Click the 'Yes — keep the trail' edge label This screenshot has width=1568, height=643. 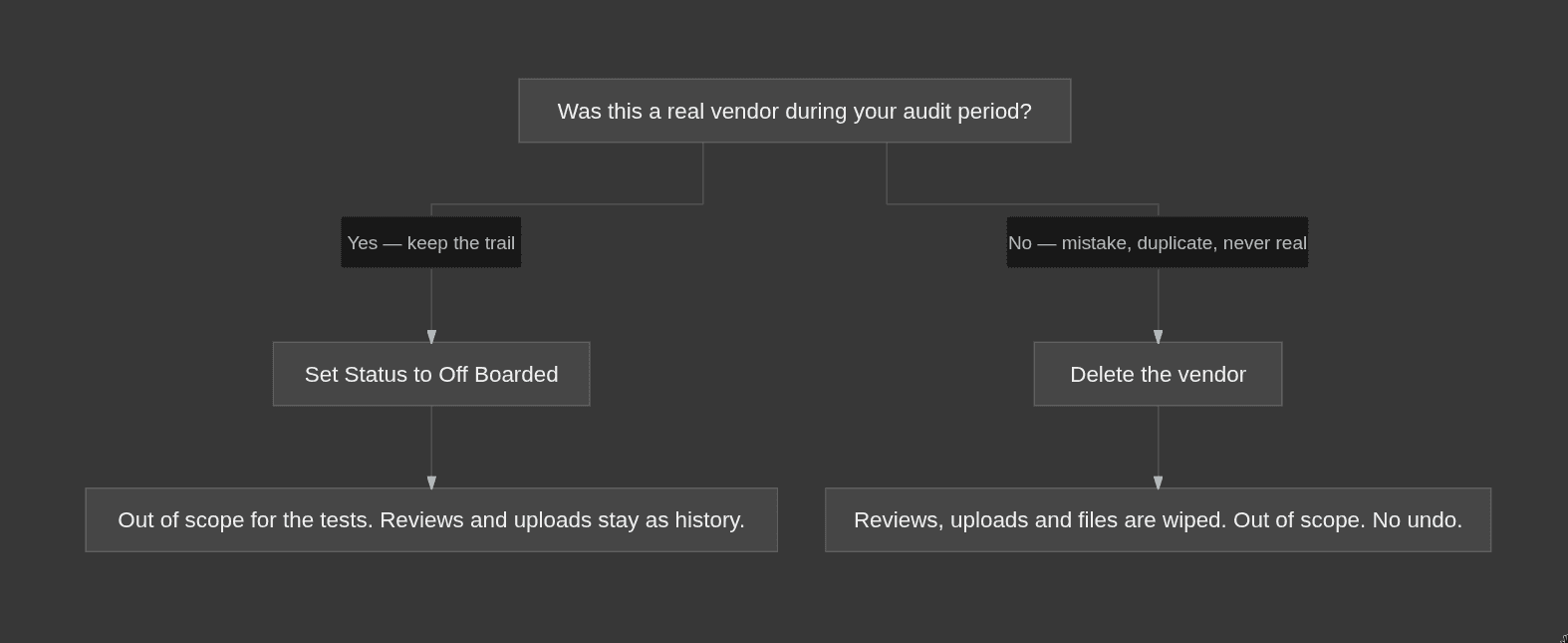[x=431, y=242]
